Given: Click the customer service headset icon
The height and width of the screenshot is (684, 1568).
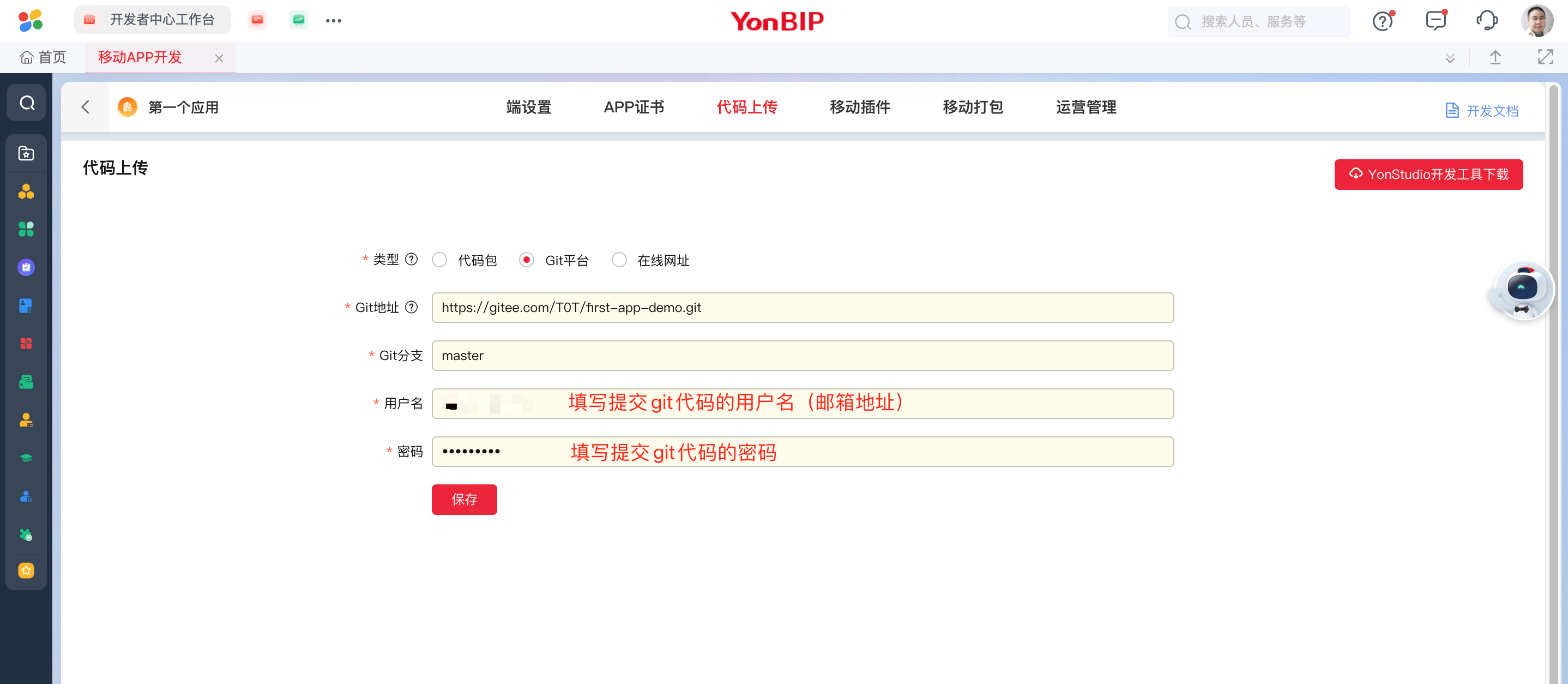Looking at the screenshot, I should [1486, 21].
